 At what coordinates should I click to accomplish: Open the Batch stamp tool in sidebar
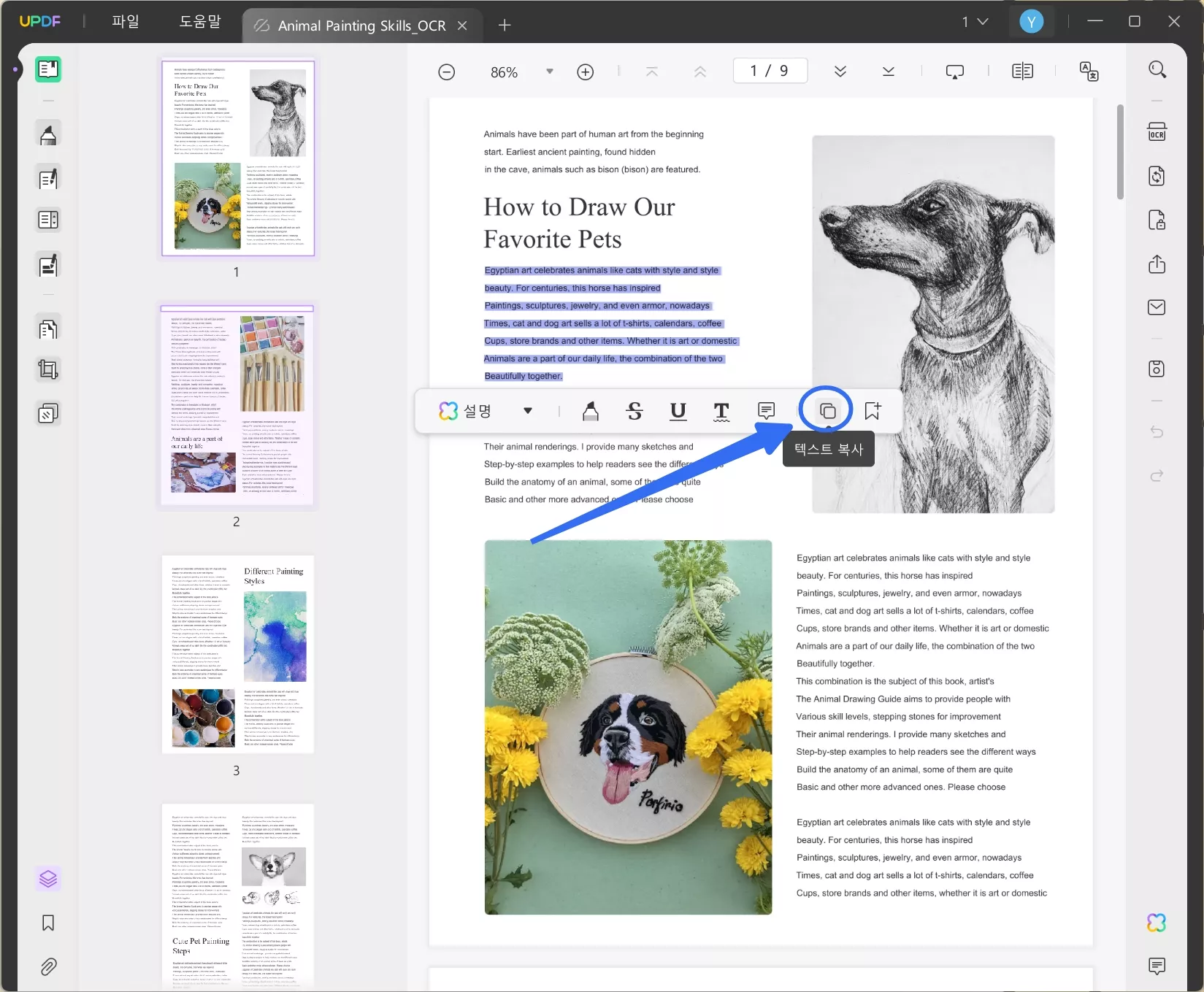[48, 414]
